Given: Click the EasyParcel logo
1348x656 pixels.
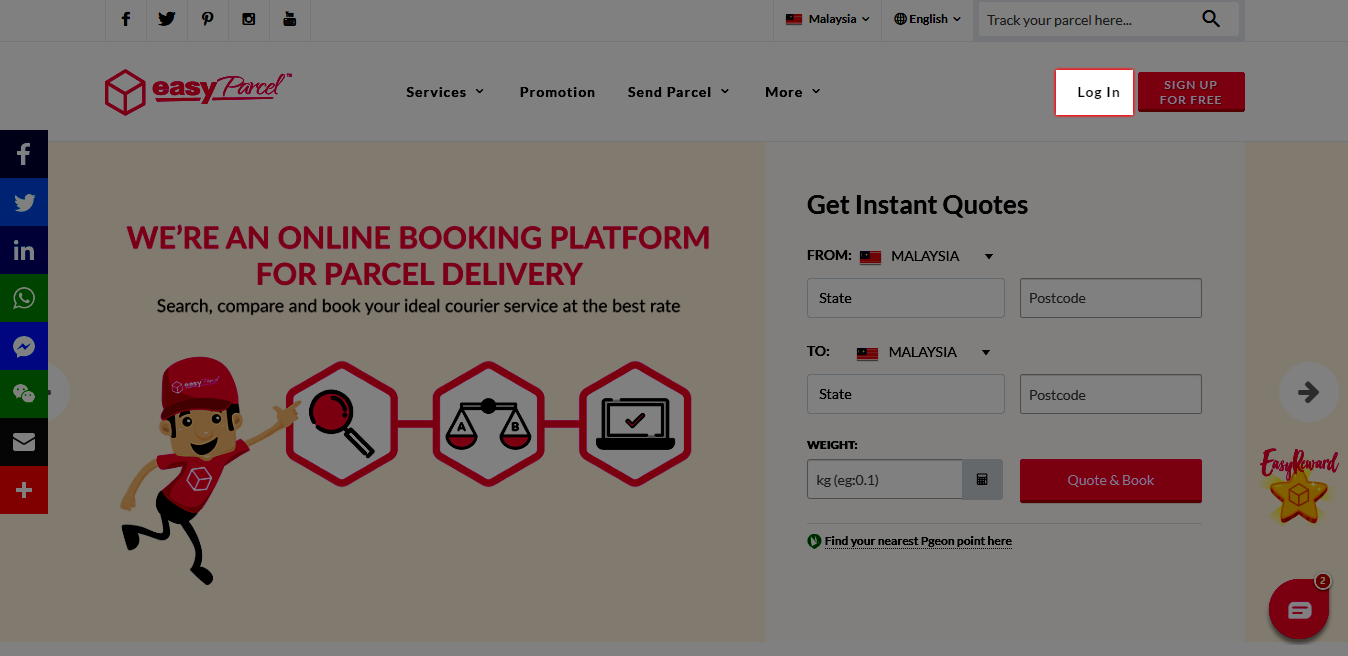Looking at the screenshot, I should click(198, 91).
